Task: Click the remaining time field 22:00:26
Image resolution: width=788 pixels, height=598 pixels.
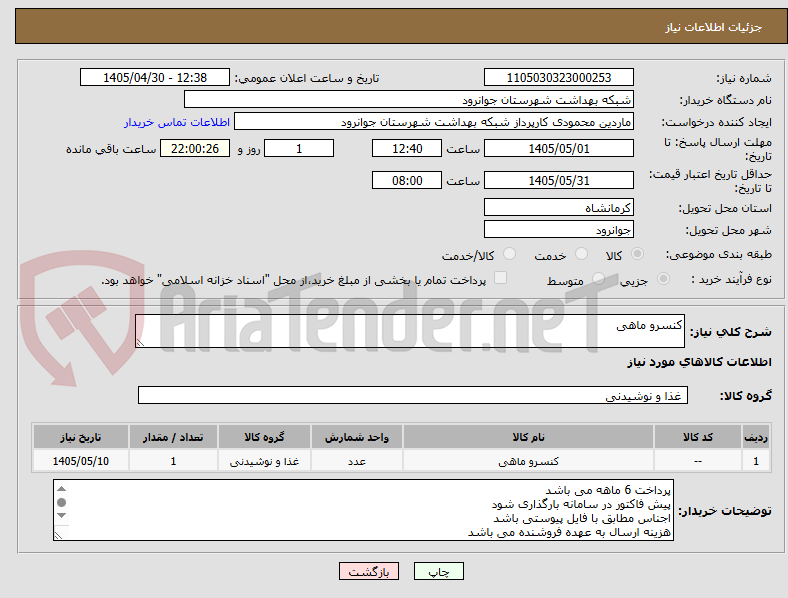Action: [195, 148]
